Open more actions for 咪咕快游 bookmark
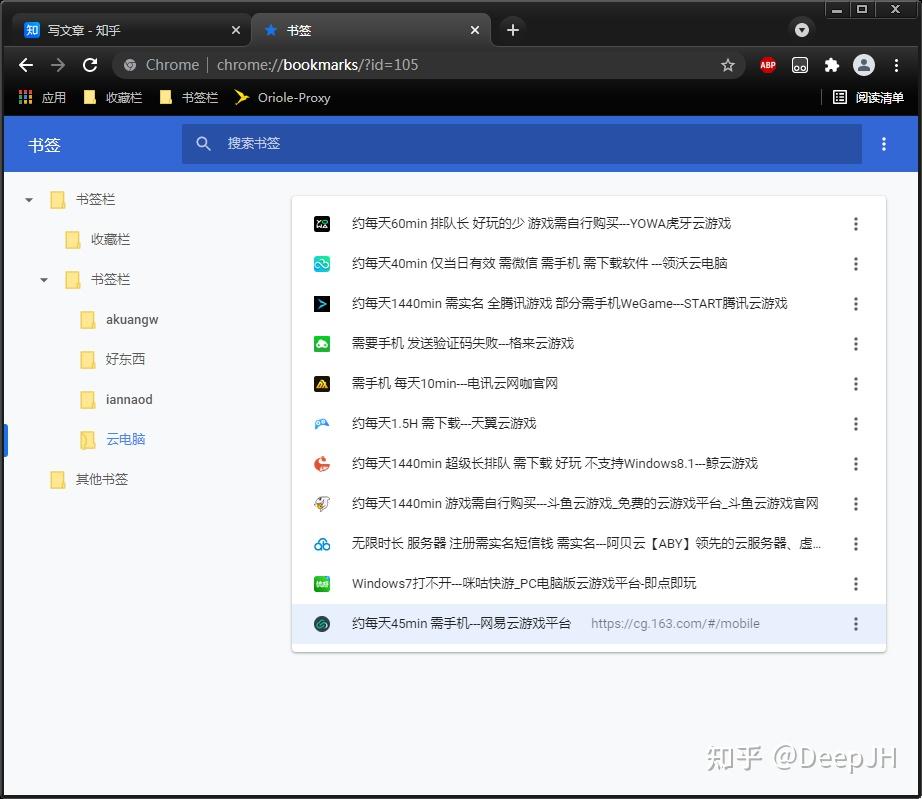 (x=856, y=583)
